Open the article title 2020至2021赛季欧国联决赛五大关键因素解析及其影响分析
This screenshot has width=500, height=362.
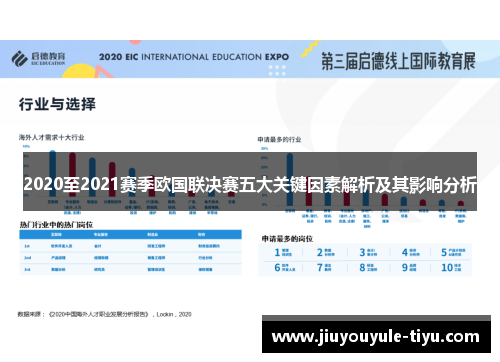(250, 184)
